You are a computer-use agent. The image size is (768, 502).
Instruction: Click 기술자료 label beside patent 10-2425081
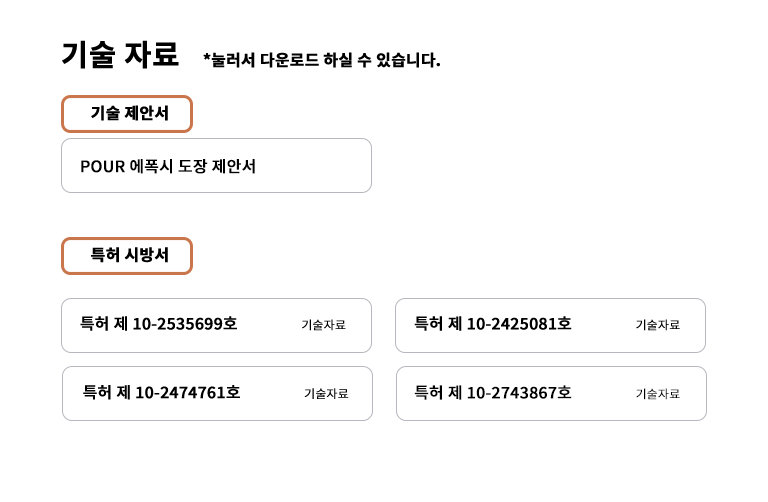(657, 325)
